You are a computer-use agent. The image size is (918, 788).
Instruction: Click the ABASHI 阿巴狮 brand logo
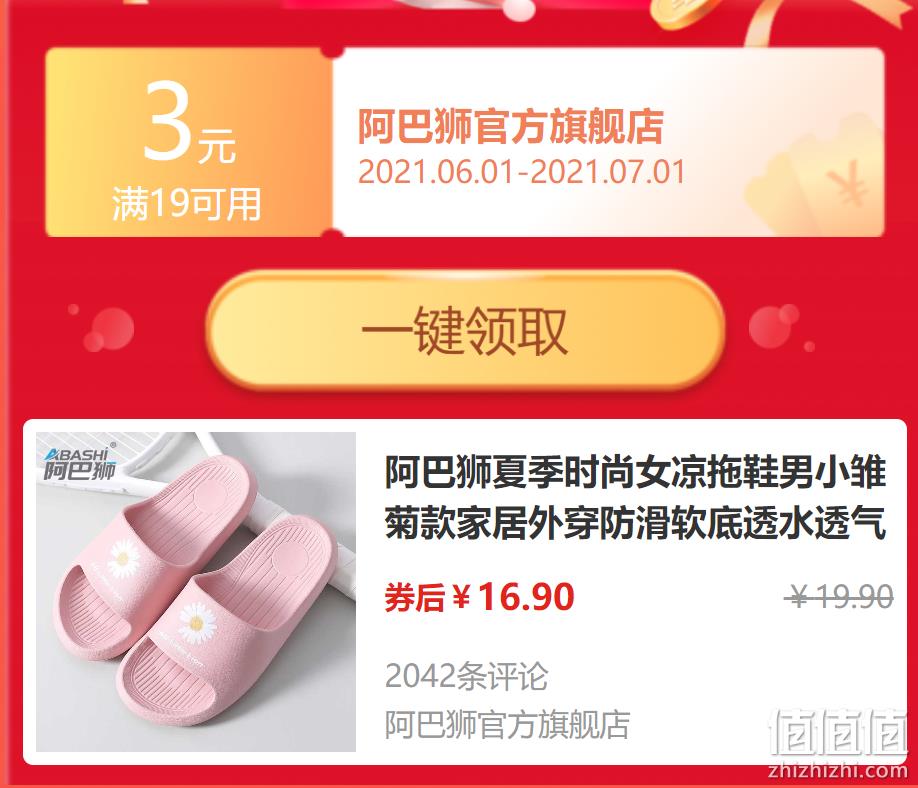pyautogui.click(x=80, y=464)
